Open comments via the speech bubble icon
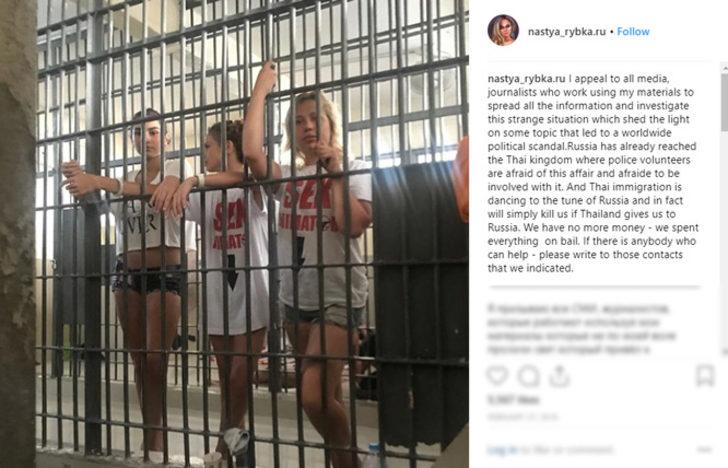The height and width of the screenshot is (468, 728). [x=529, y=376]
